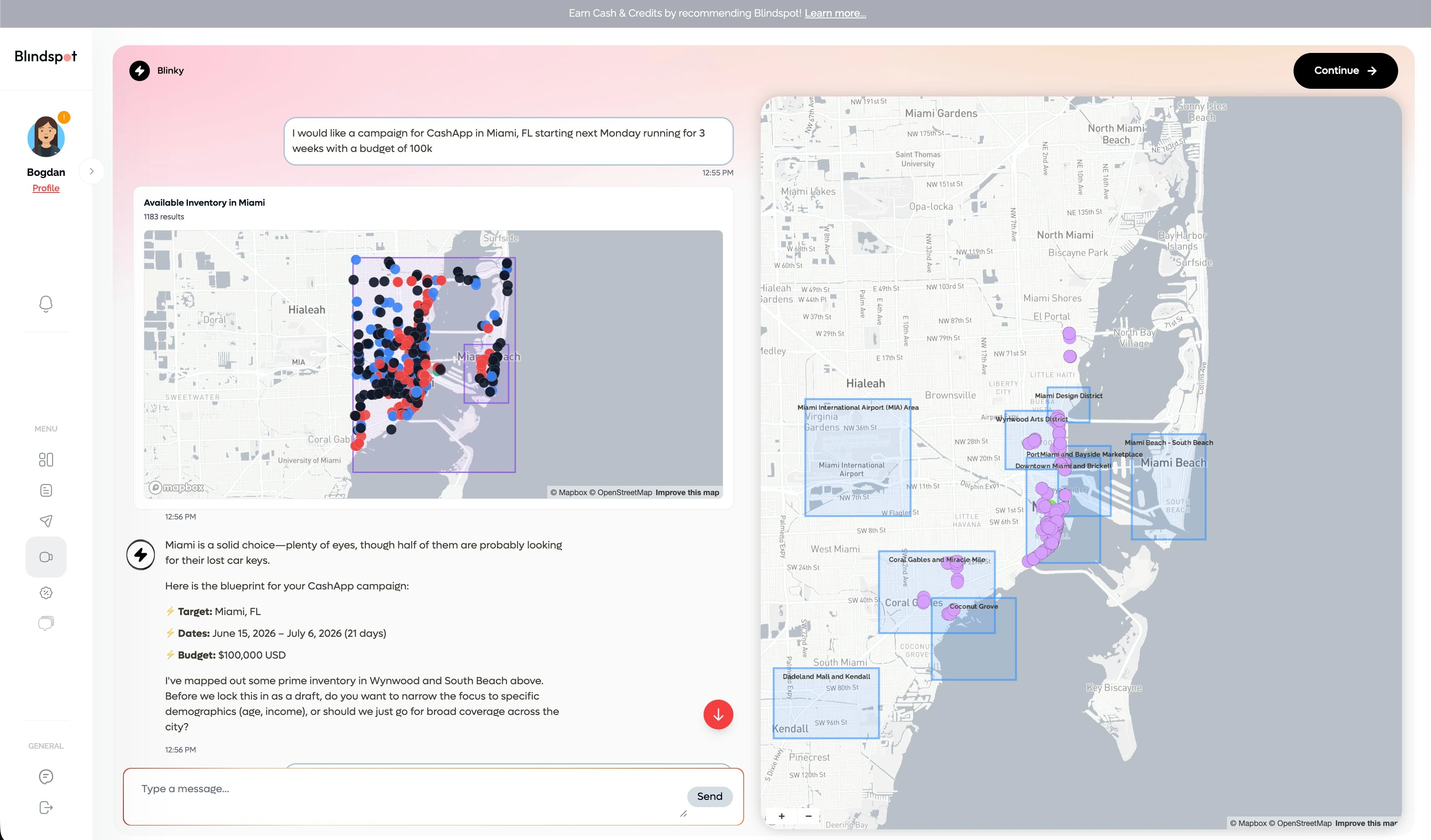Select the Coral Gables and Miracle Mile zone
This screenshot has height=840, width=1431.
[936, 592]
